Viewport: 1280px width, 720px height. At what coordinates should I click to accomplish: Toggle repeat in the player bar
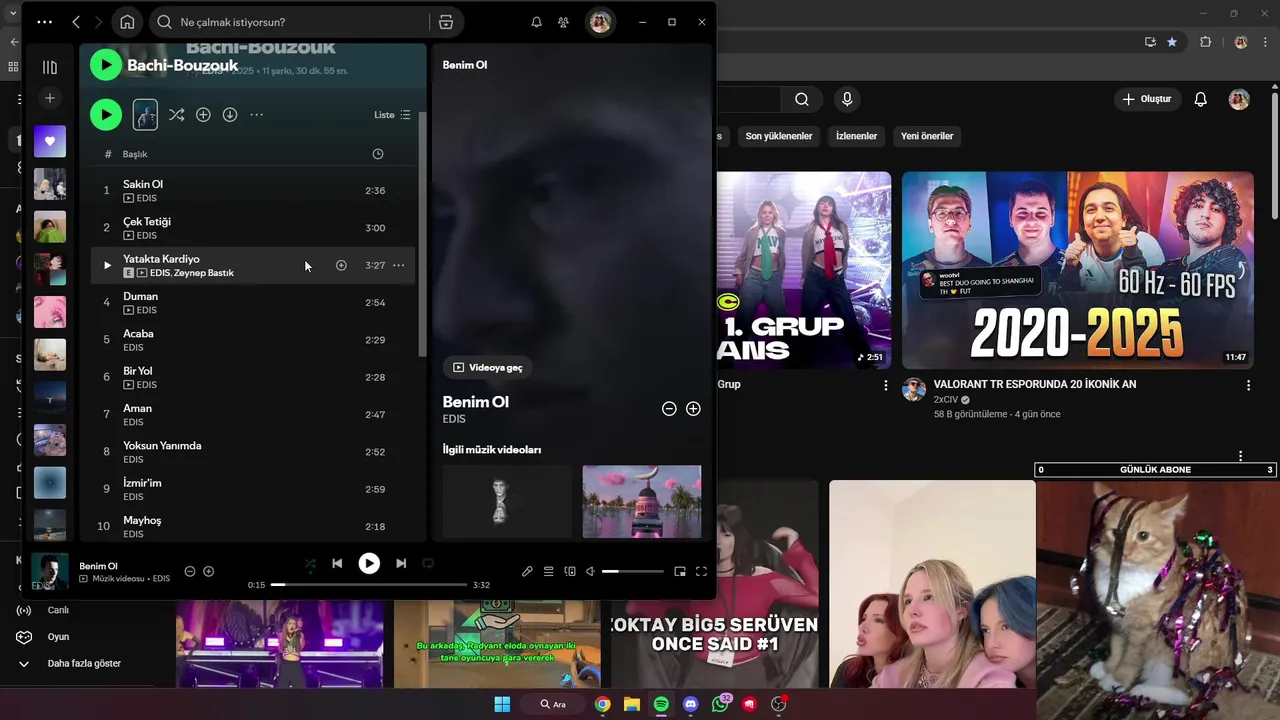(x=428, y=563)
